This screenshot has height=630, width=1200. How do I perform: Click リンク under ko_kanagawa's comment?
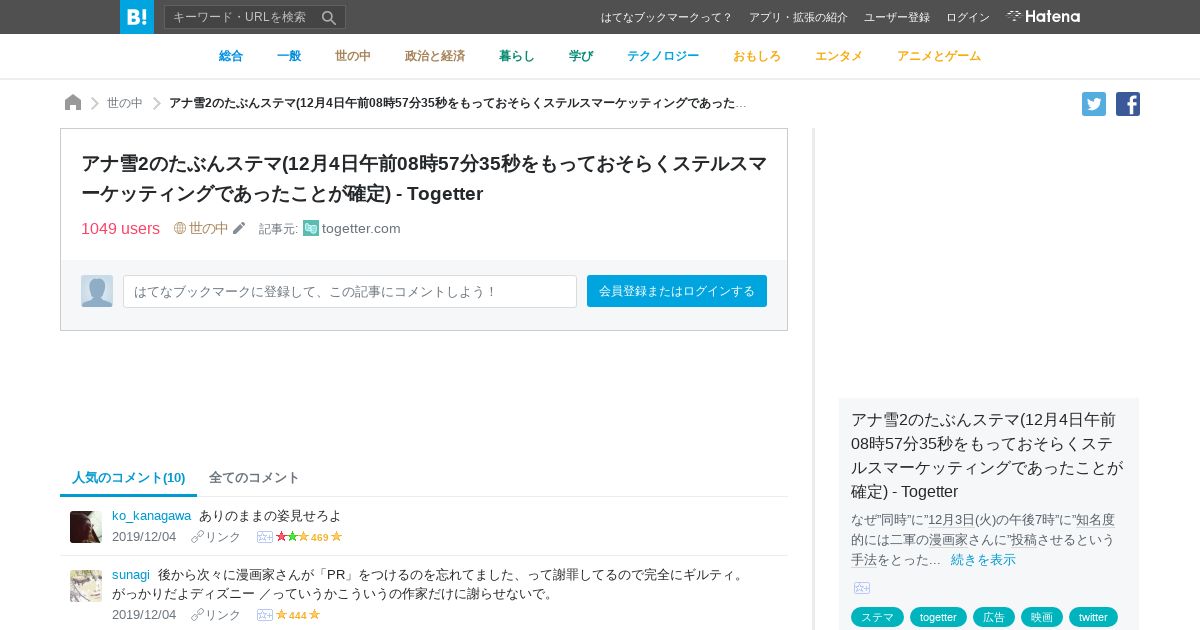click(x=216, y=537)
